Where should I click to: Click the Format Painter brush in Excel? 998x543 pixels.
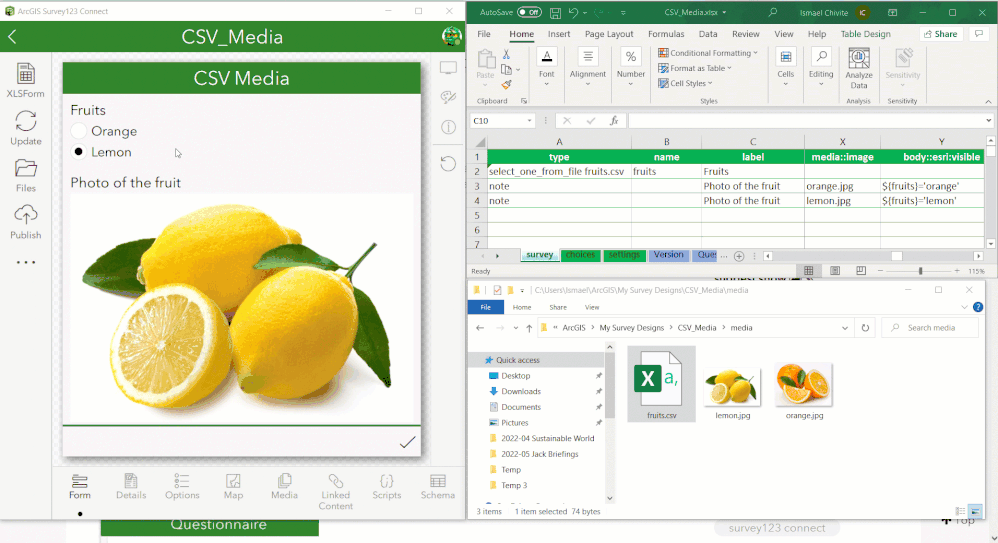[506, 84]
